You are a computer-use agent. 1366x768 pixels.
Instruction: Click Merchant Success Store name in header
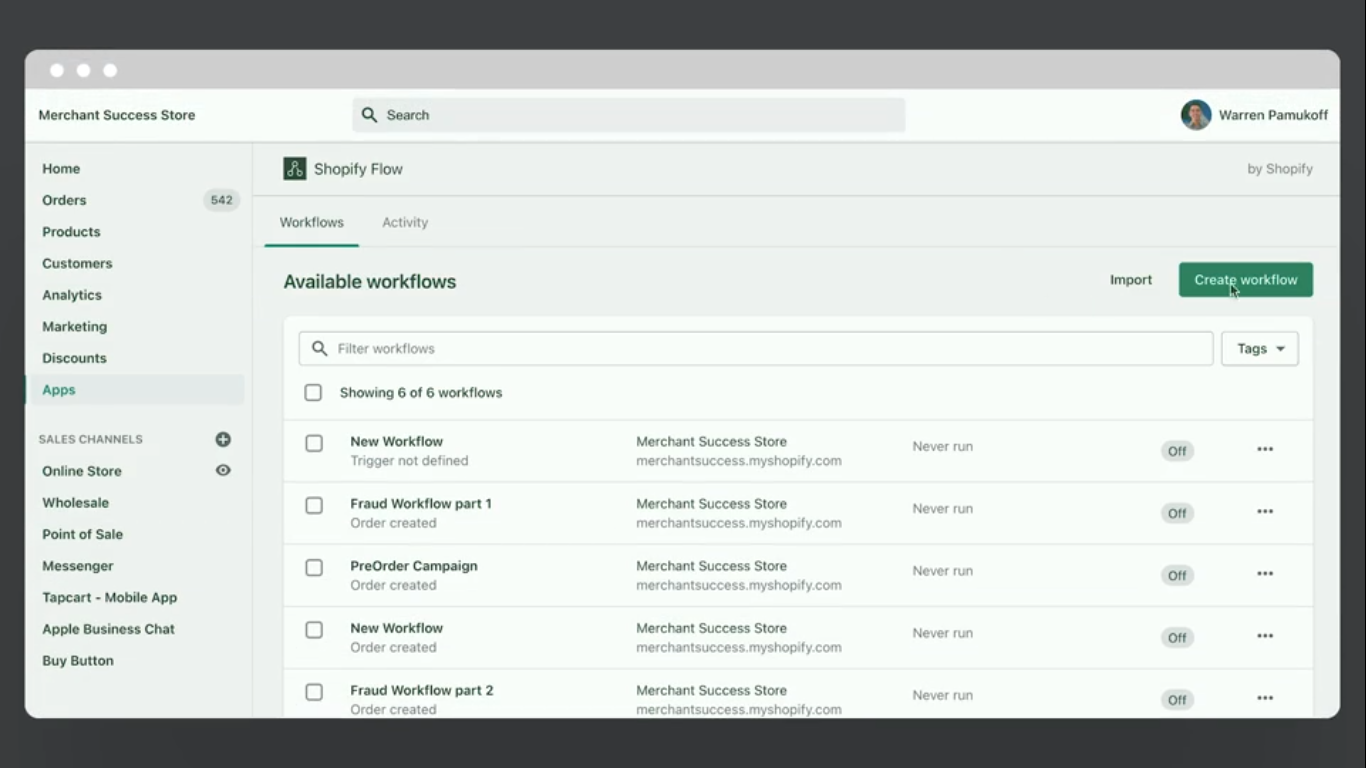117,115
